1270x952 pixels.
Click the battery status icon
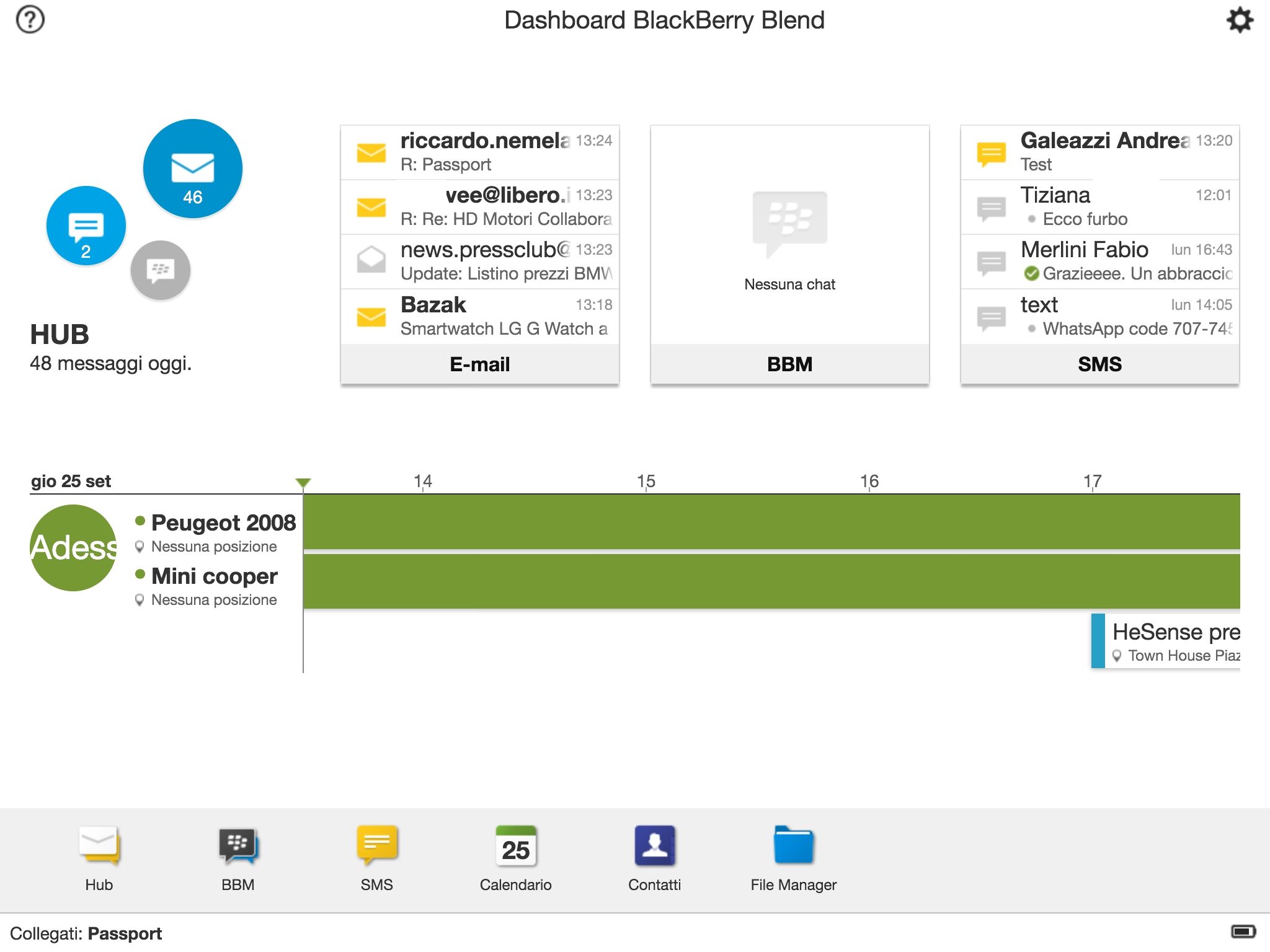click(1243, 932)
